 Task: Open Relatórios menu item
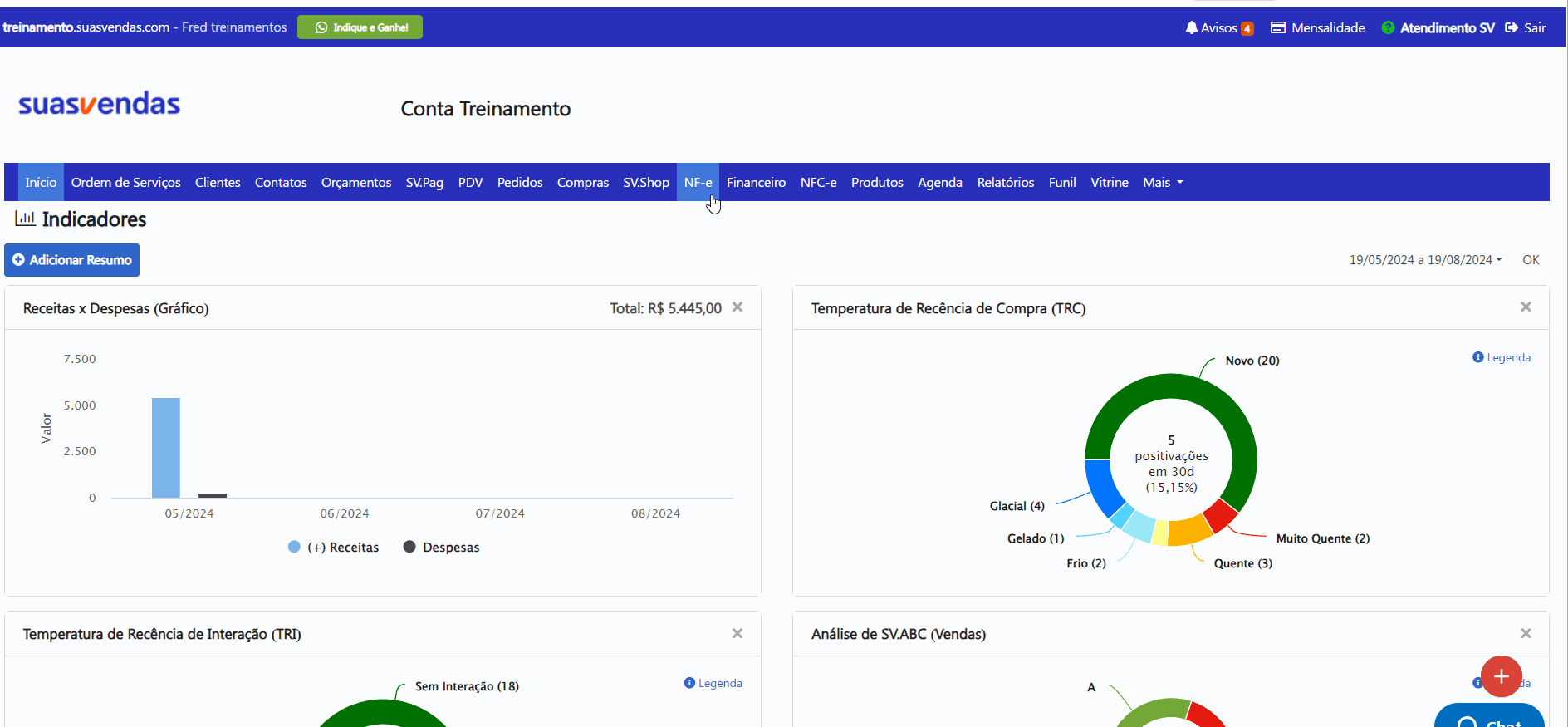[1006, 182]
